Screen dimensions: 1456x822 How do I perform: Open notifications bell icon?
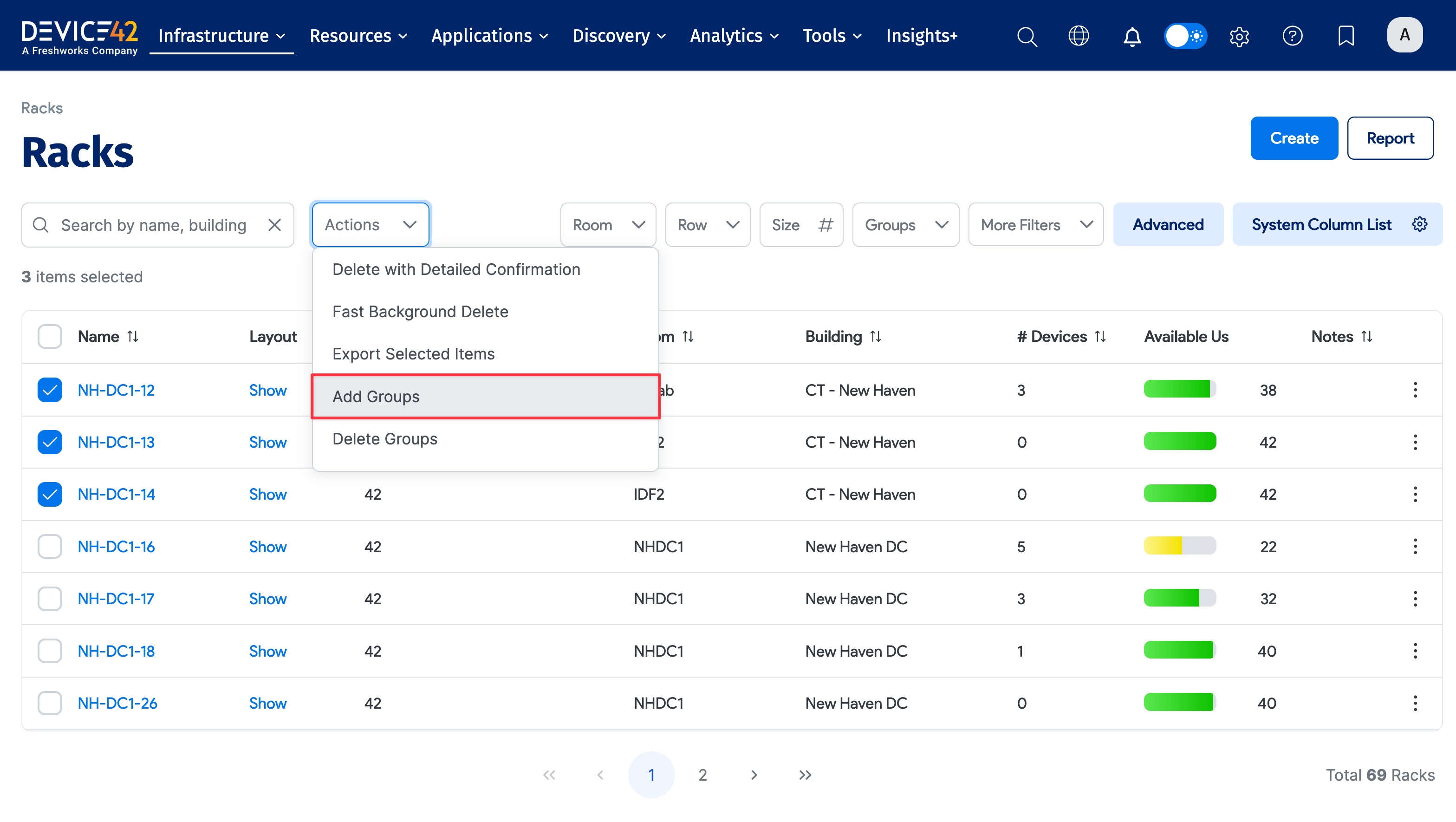tap(1131, 36)
